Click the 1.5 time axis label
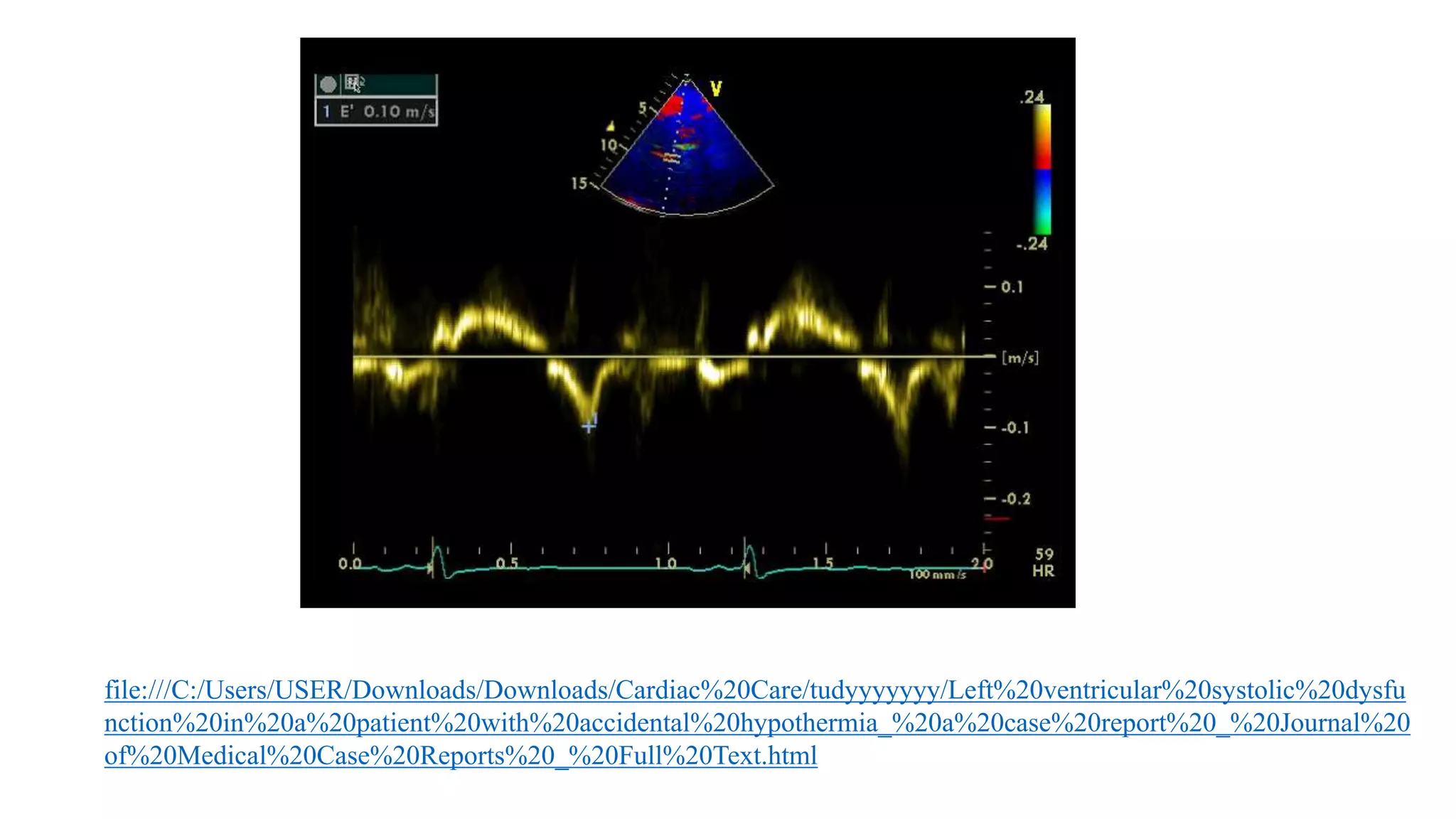The width and height of the screenshot is (1456, 819). [x=823, y=564]
